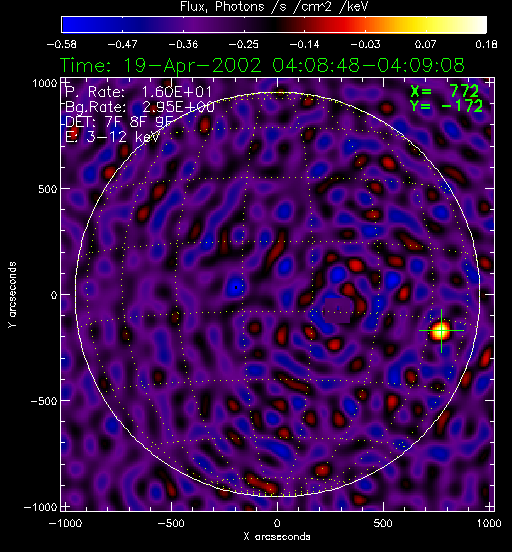Click the Y arcseconds axis label

click(12, 295)
